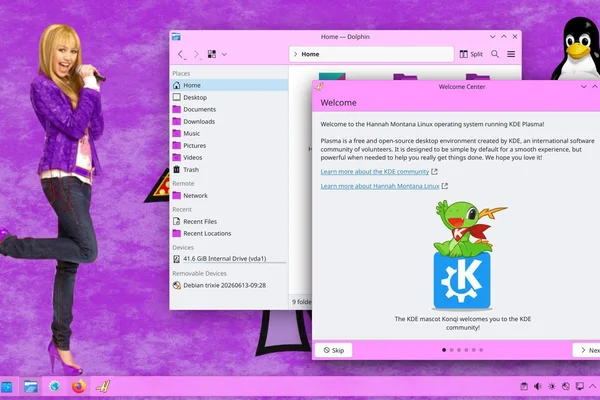Open application launcher in taskbar
The width and height of the screenshot is (600, 400).
point(7,387)
